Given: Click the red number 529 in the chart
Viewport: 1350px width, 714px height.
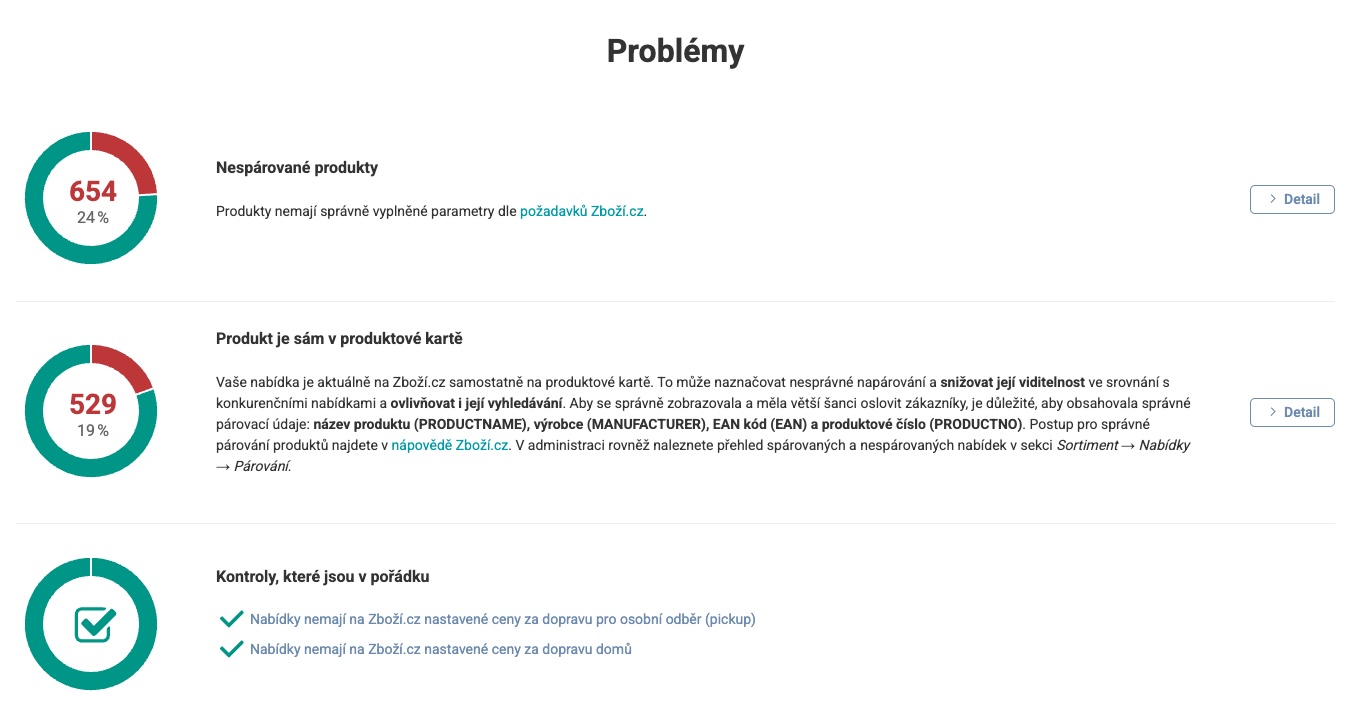Looking at the screenshot, I should tap(93, 404).
